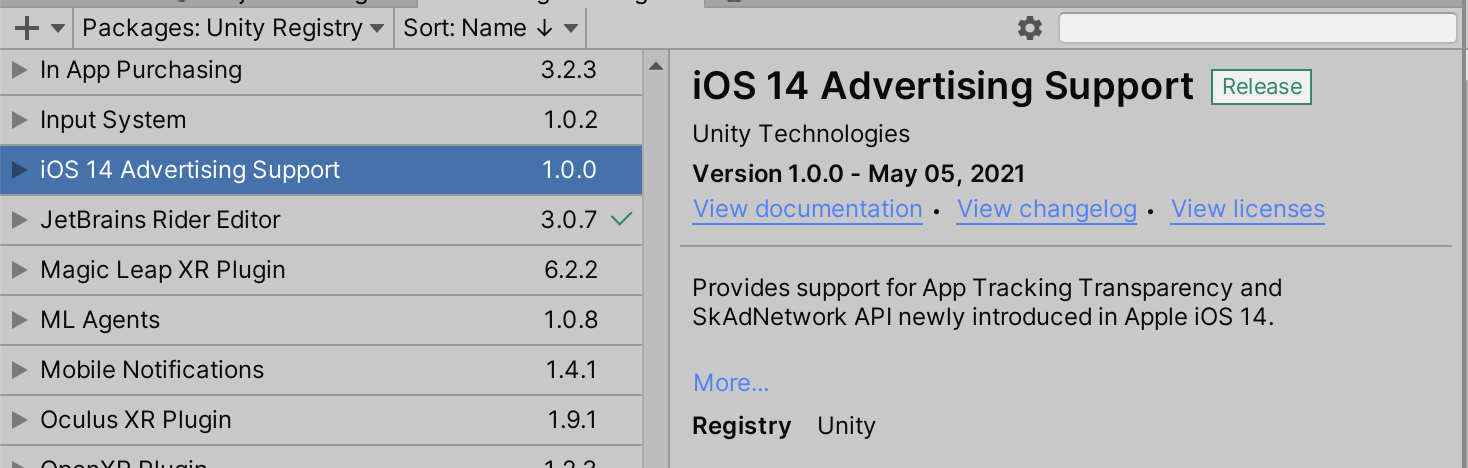The height and width of the screenshot is (468, 1468).
Task: Expand the Input System package arrow
Action: 18,120
